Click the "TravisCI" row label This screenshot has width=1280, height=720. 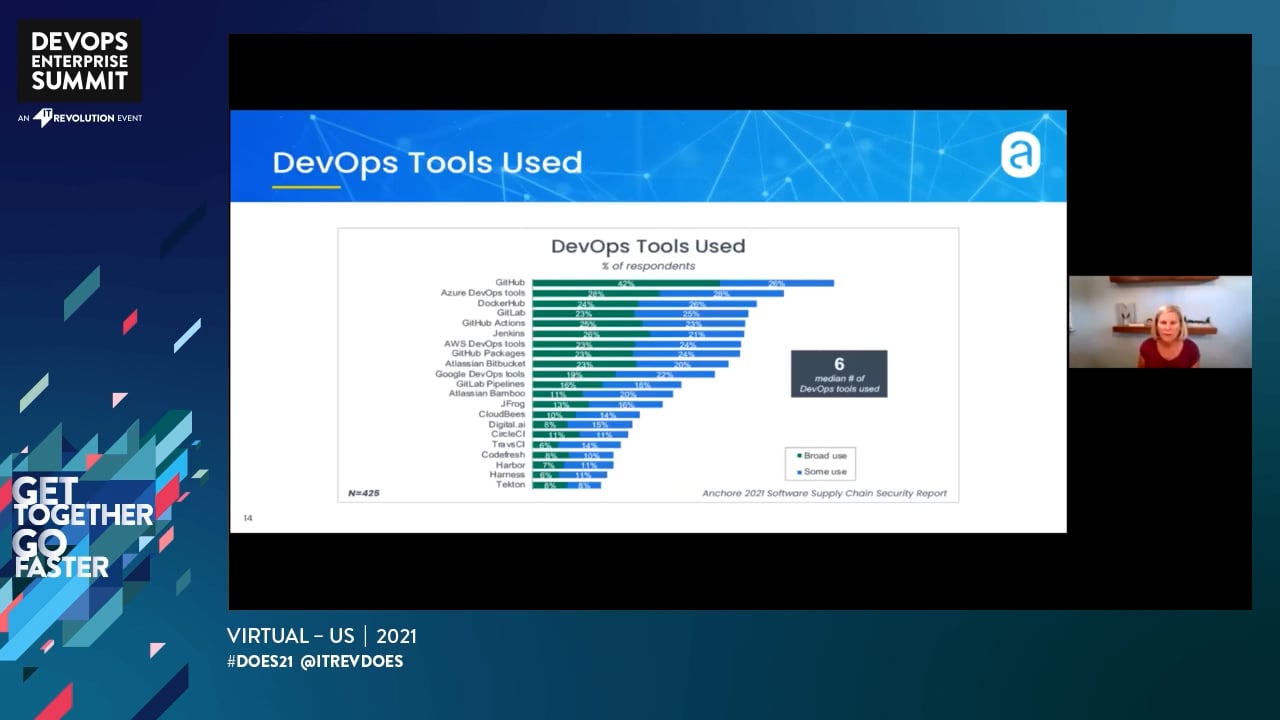click(x=509, y=444)
